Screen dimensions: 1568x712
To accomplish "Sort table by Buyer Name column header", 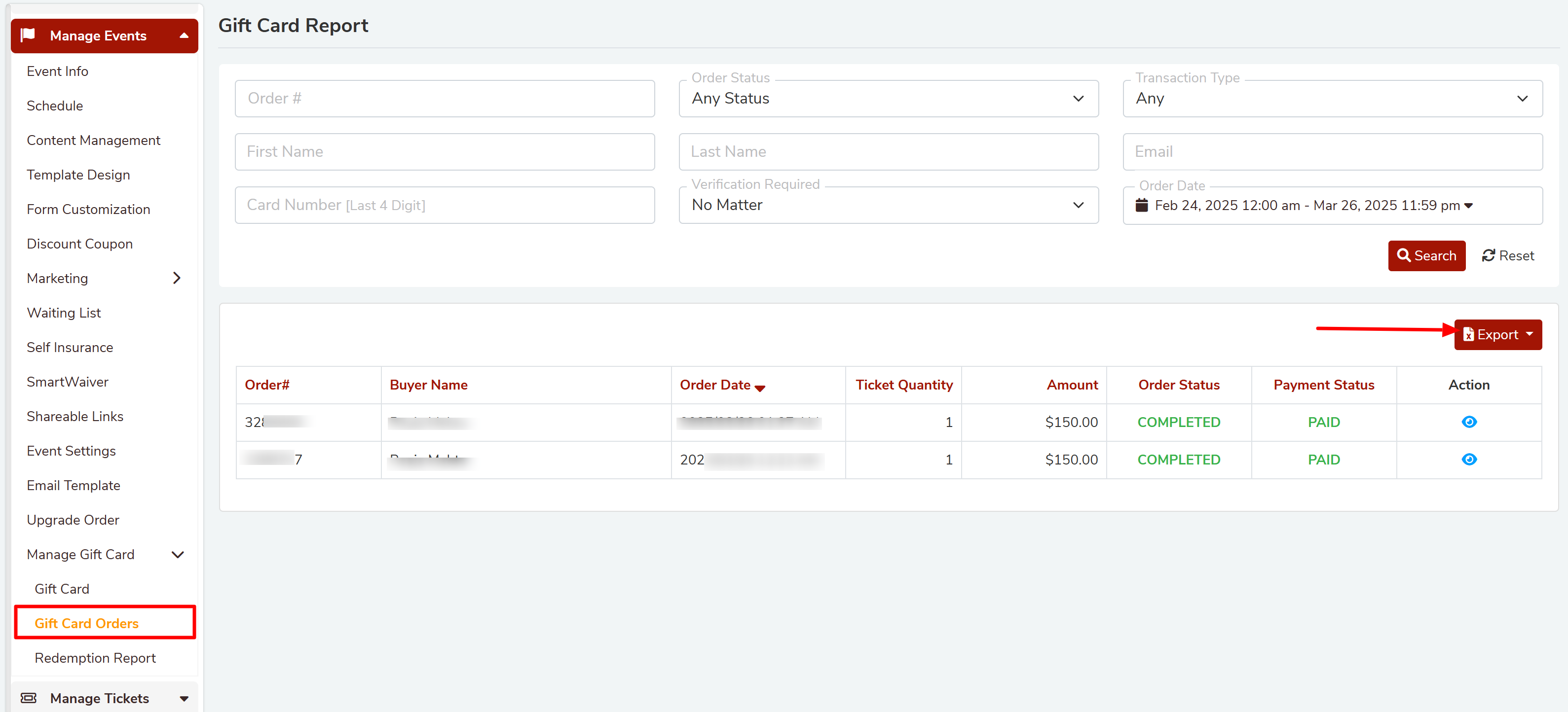I will pos(429,385).
